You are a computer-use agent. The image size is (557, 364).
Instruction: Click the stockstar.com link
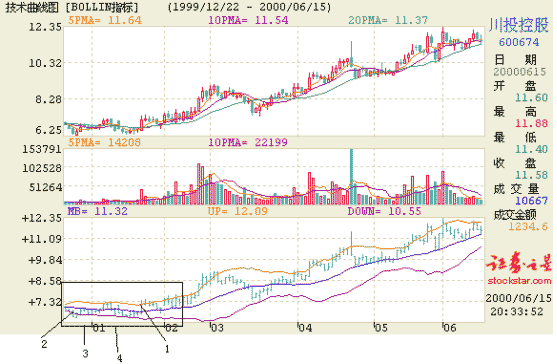pyautogui.click(x=519, y=281)
